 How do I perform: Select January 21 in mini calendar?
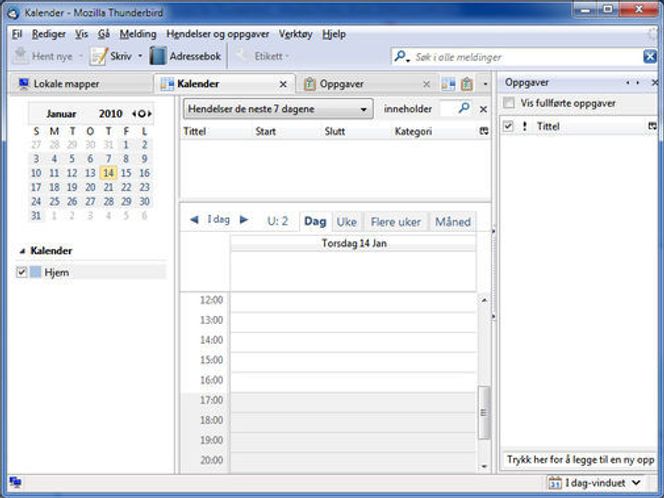[108, 187]
